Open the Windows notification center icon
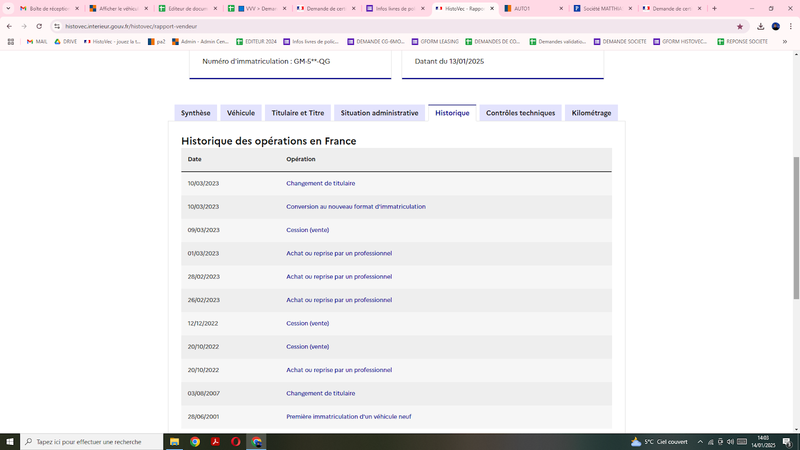This screenshot has height=450, width=800. [787, 442]
